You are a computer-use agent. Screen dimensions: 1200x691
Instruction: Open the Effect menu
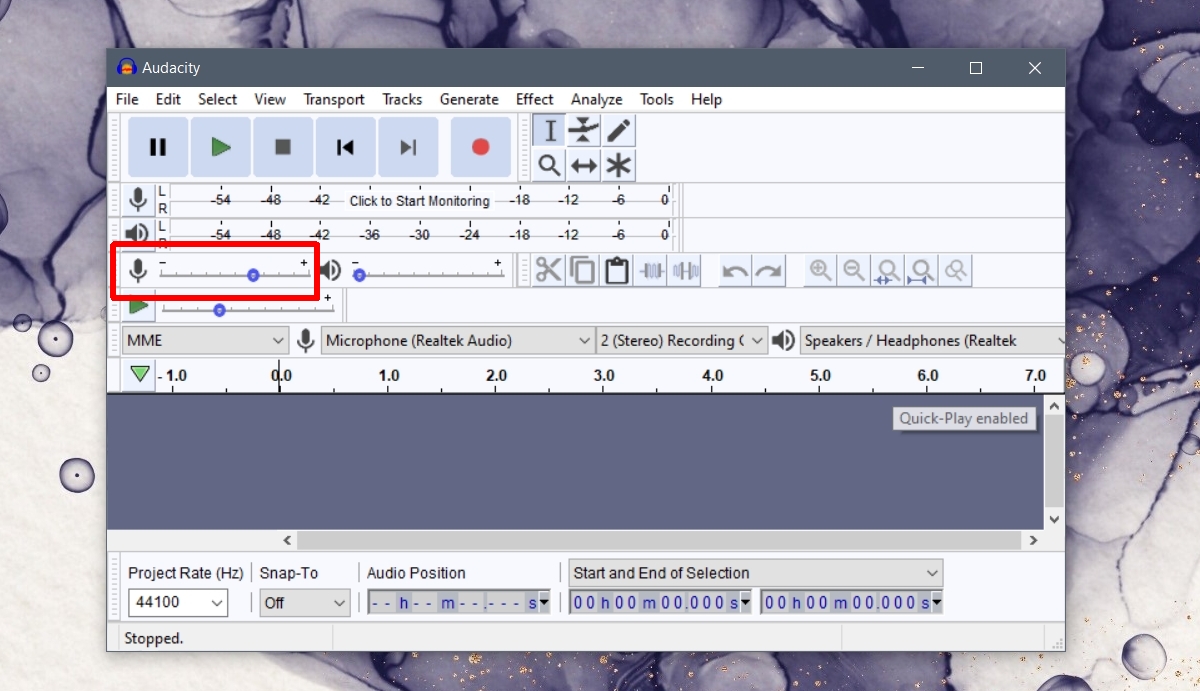(534, 99)
